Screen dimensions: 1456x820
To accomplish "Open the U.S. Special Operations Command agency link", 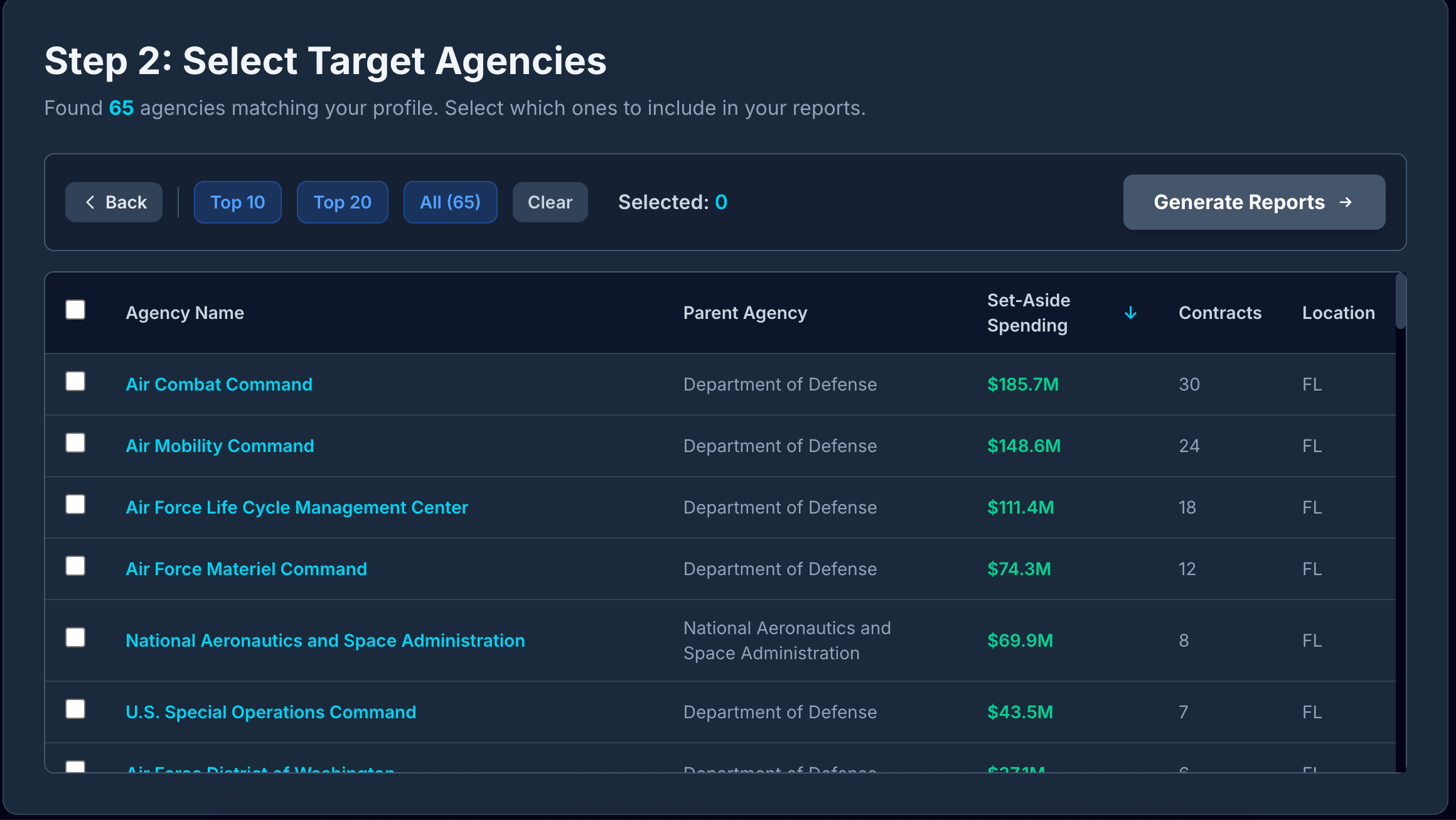I will pyautogui.click(x=270, y=711).
